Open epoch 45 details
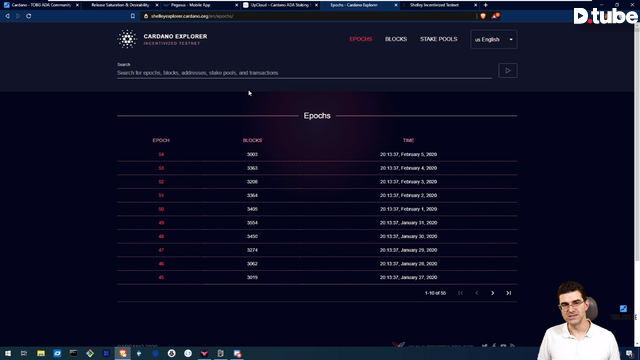The width and height of the screenshot is (640, 360). [x=161, y=278]
